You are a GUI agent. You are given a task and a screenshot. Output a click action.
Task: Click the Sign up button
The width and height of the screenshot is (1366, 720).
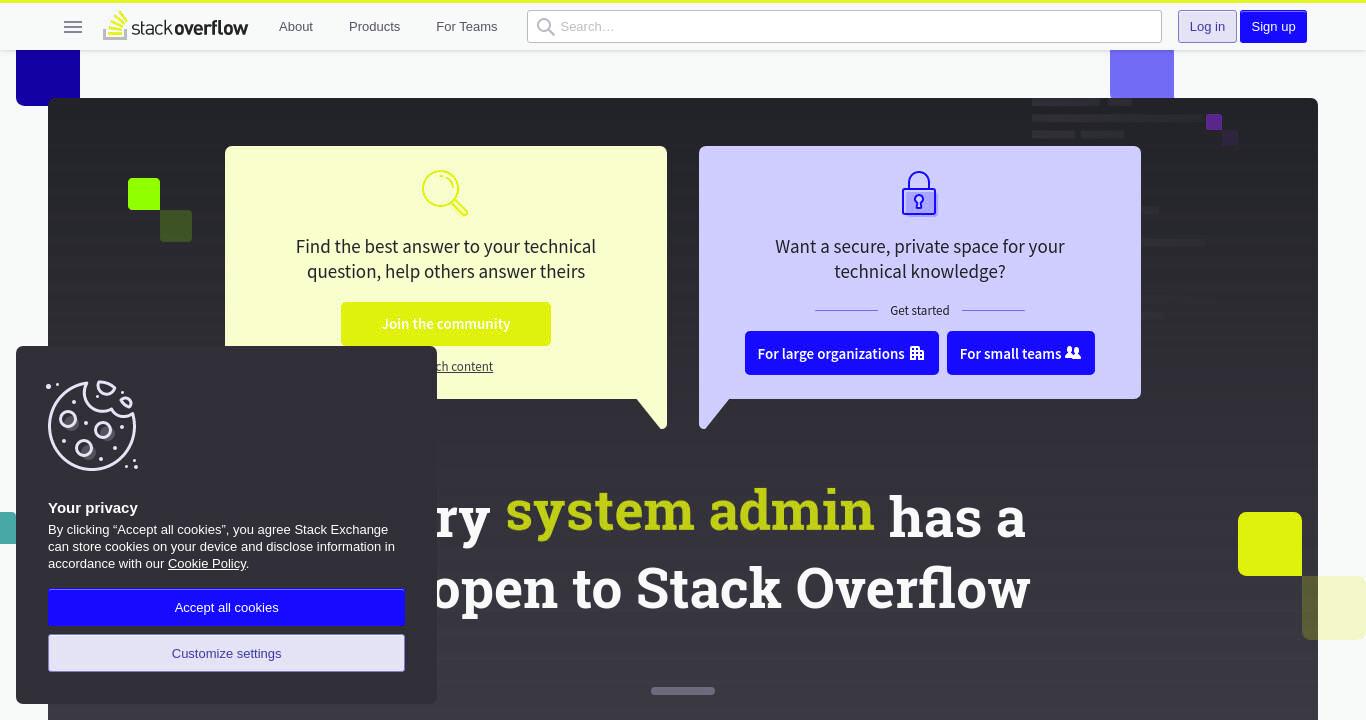tap(1273, 27)
